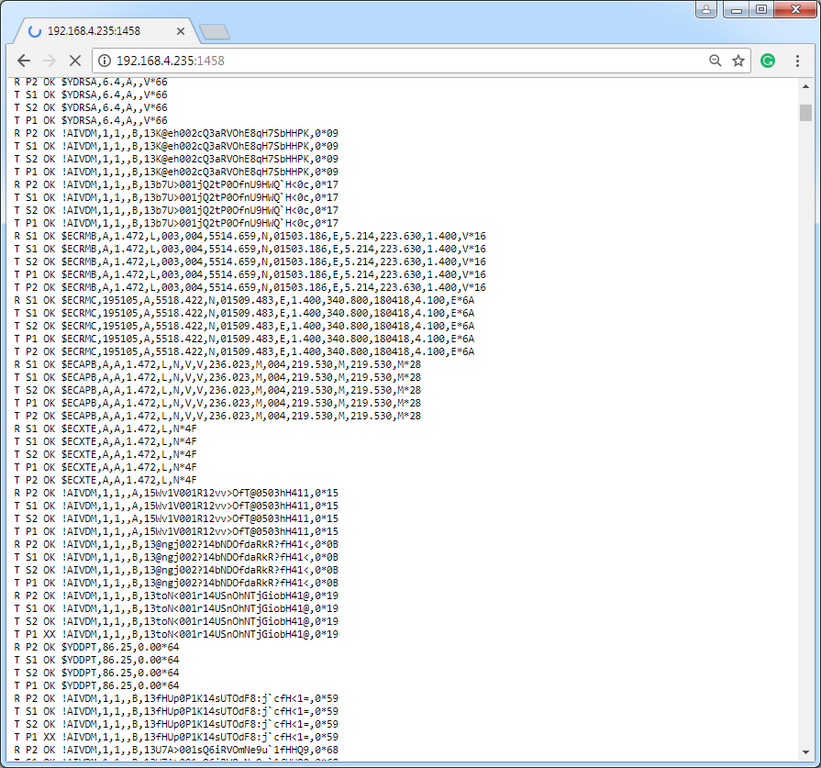
Task: Click the T P1 $YDDPT,86.25,0.00*64 line
Action: (x=96, y=685)
